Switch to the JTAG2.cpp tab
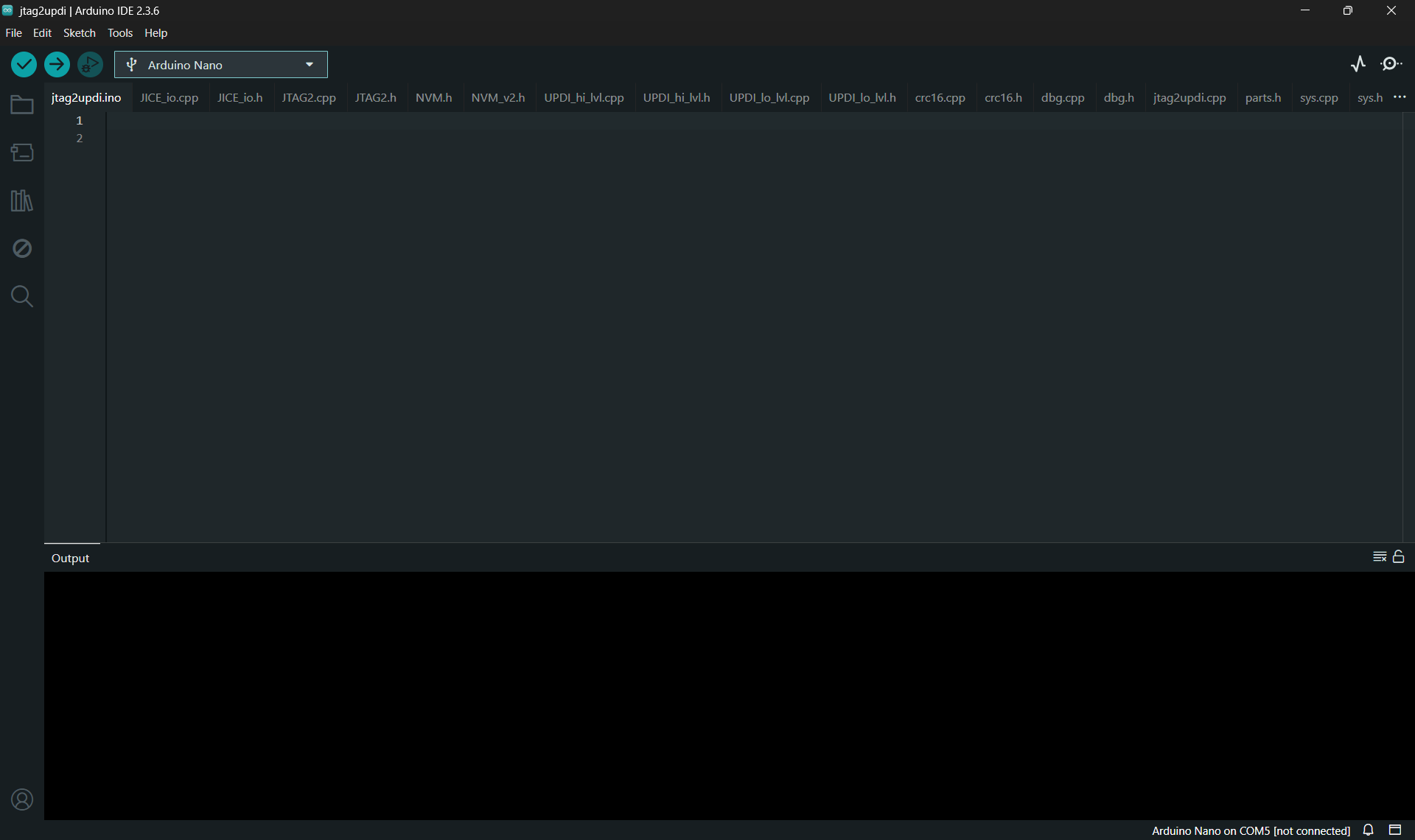Screen dimensions: 1415x840 pos(308,98)
